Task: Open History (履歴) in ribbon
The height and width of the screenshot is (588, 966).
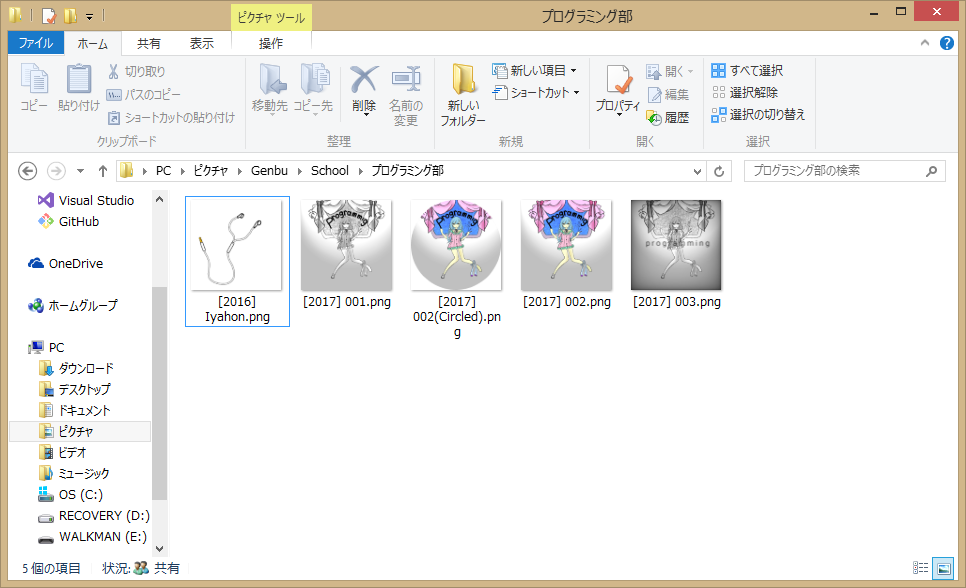Action: (668, 117)
